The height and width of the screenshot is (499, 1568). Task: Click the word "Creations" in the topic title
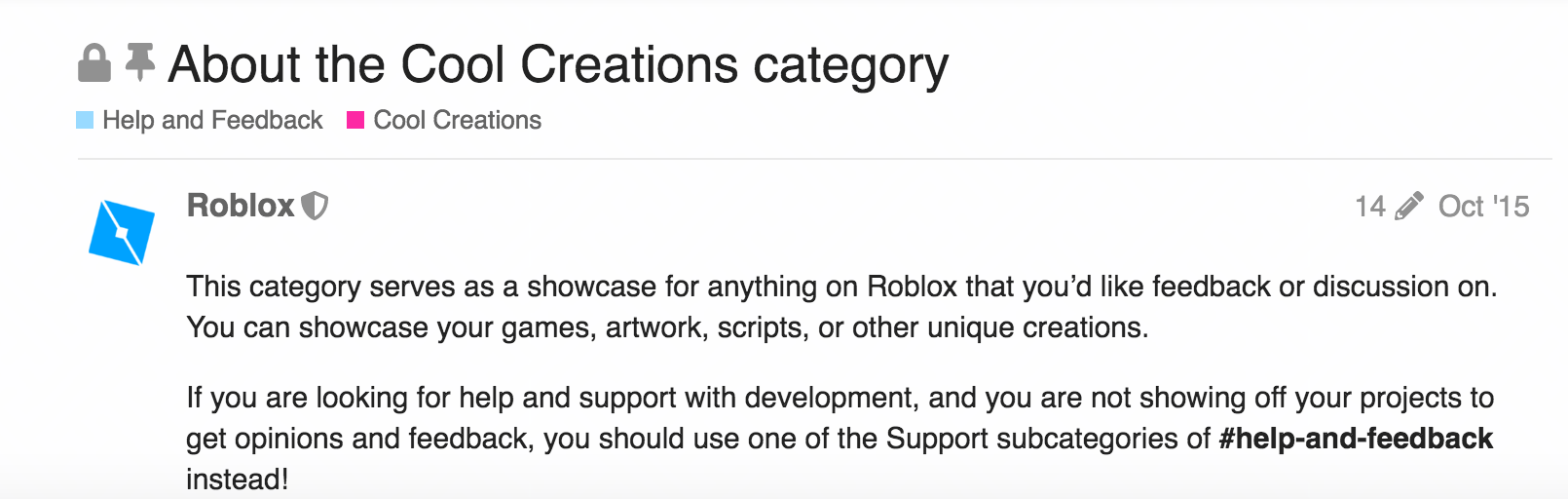pos(629,64)
